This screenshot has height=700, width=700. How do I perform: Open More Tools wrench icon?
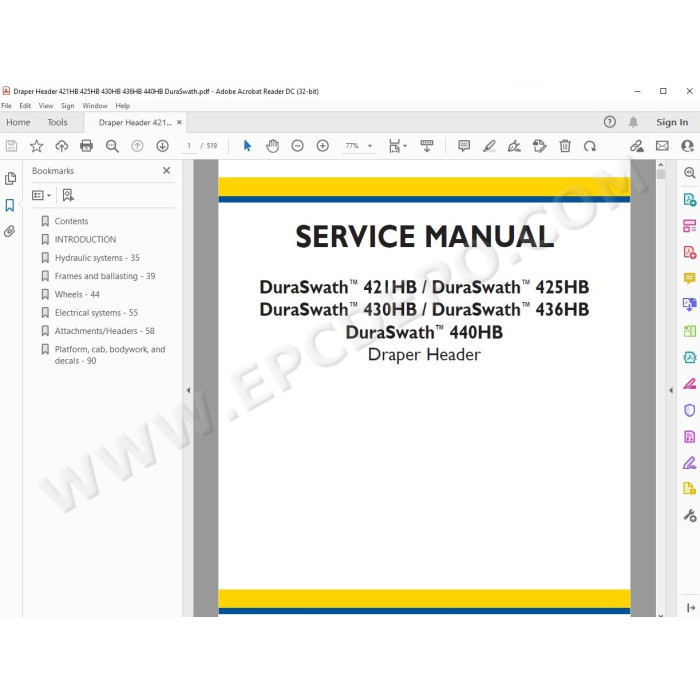pos(690,516)
